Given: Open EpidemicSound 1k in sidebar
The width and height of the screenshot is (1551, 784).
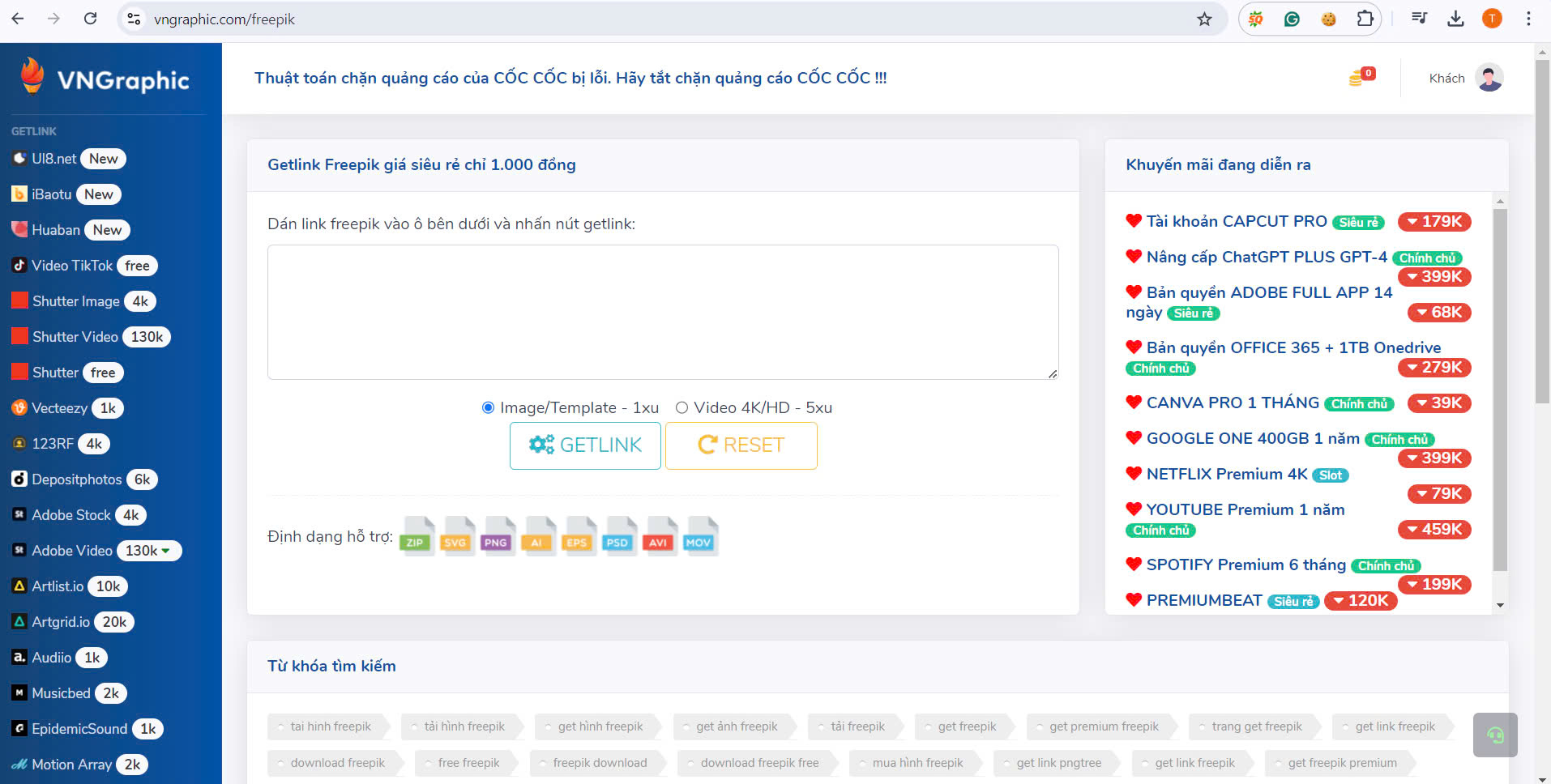Looking at the screenshot, I should click(x=88, y=729).
